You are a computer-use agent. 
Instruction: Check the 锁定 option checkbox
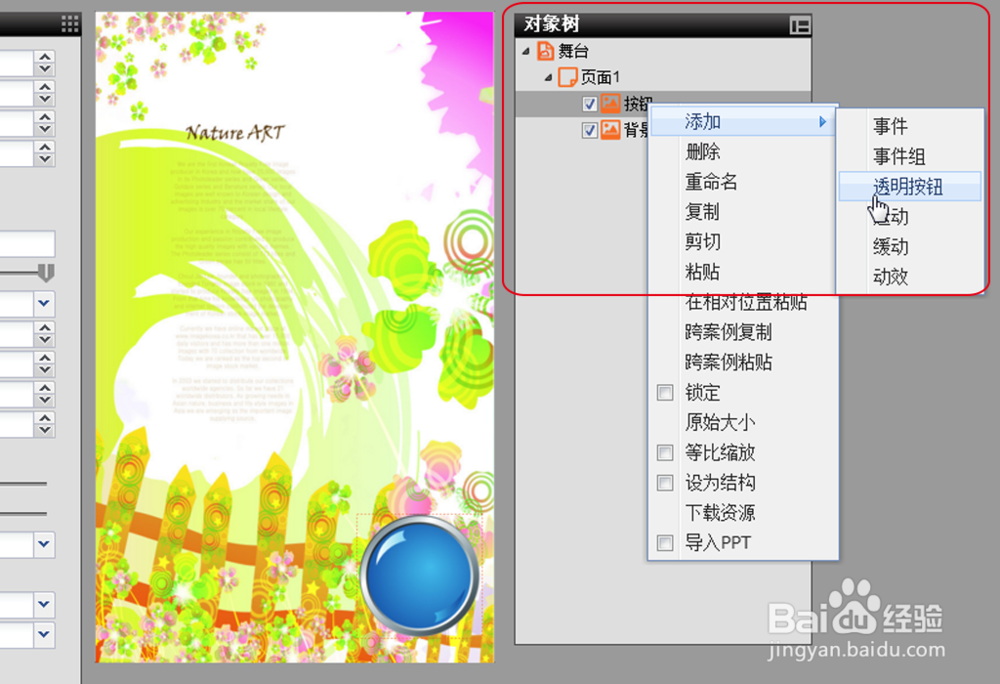point(665,393)
